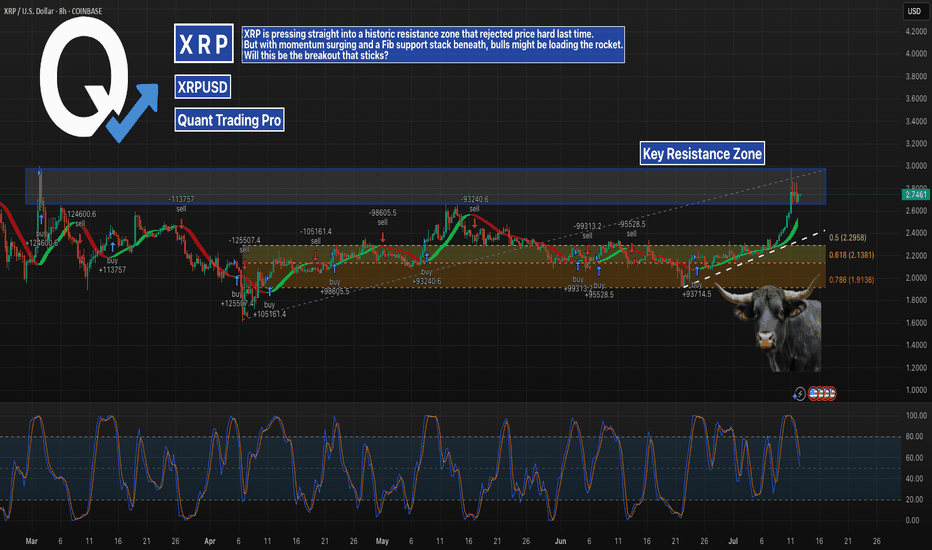Click the Apr date axis label
The height and width of the screenshot is (550, 932).
pyautogui.click(x=209, y=541)
